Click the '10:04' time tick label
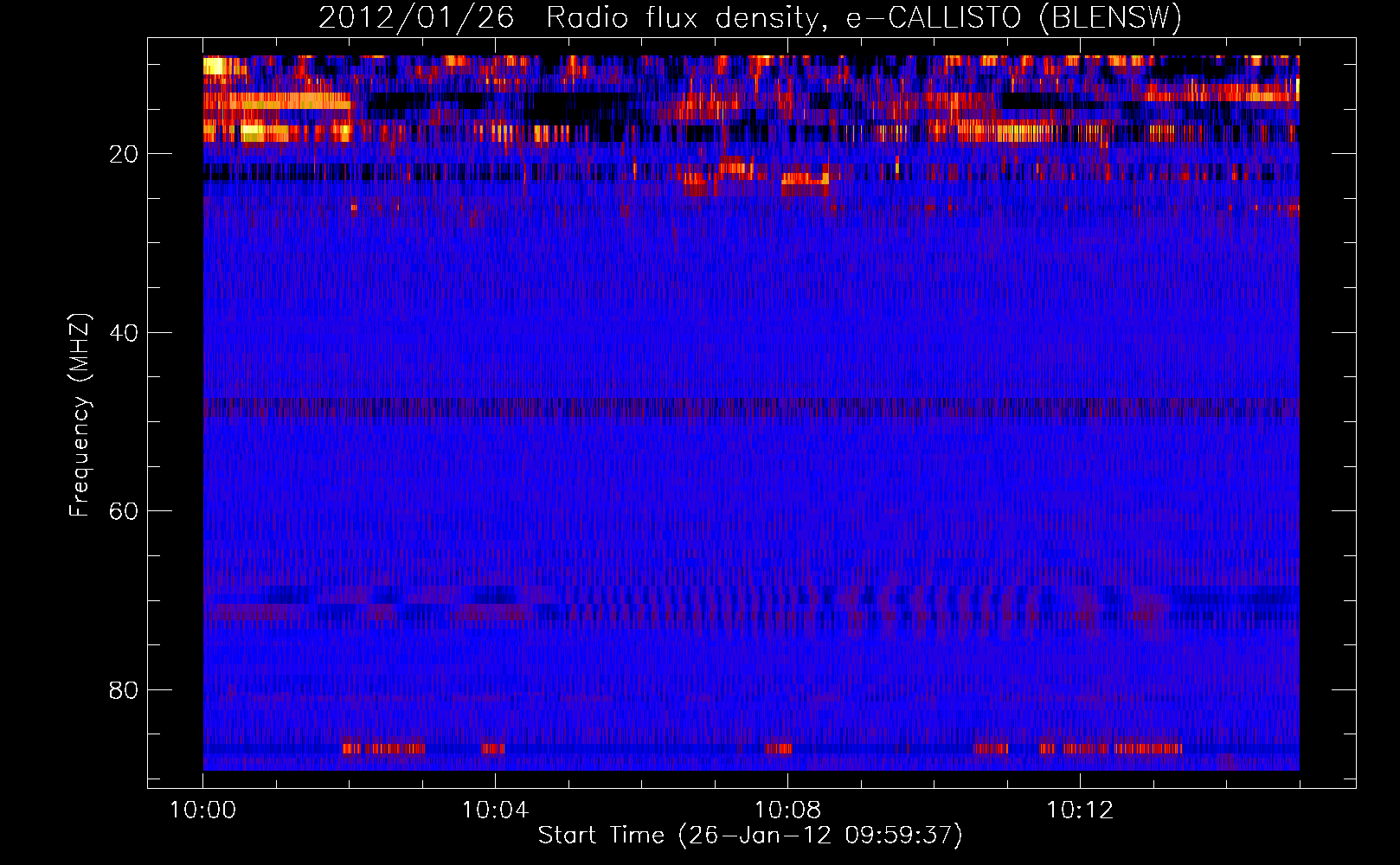1400x865 pixels. click(495, 811)
